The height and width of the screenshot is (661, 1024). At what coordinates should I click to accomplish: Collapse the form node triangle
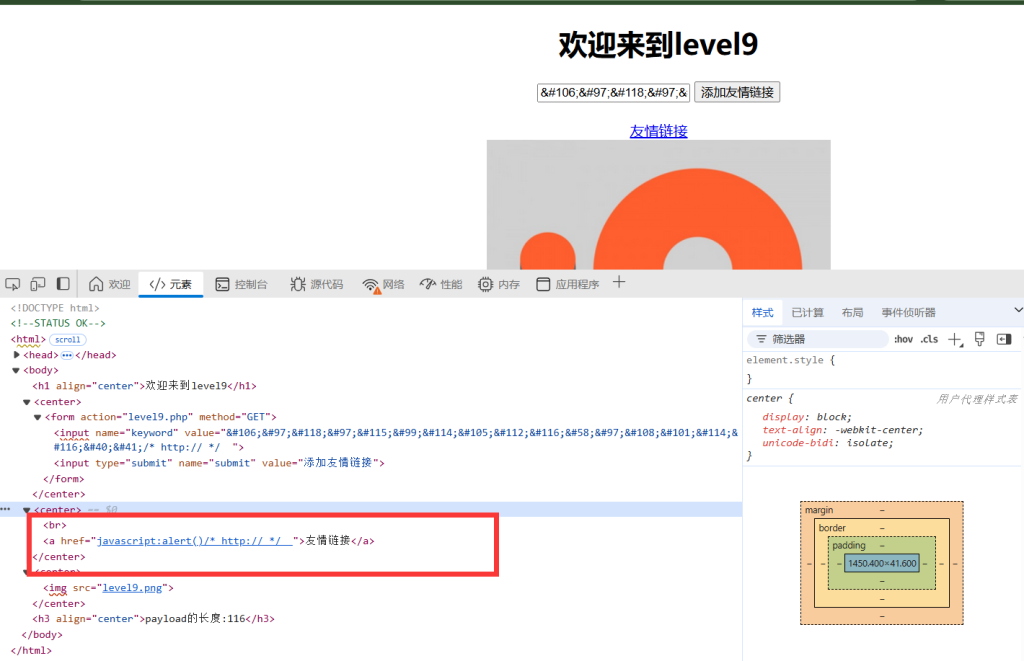(37, 417)
